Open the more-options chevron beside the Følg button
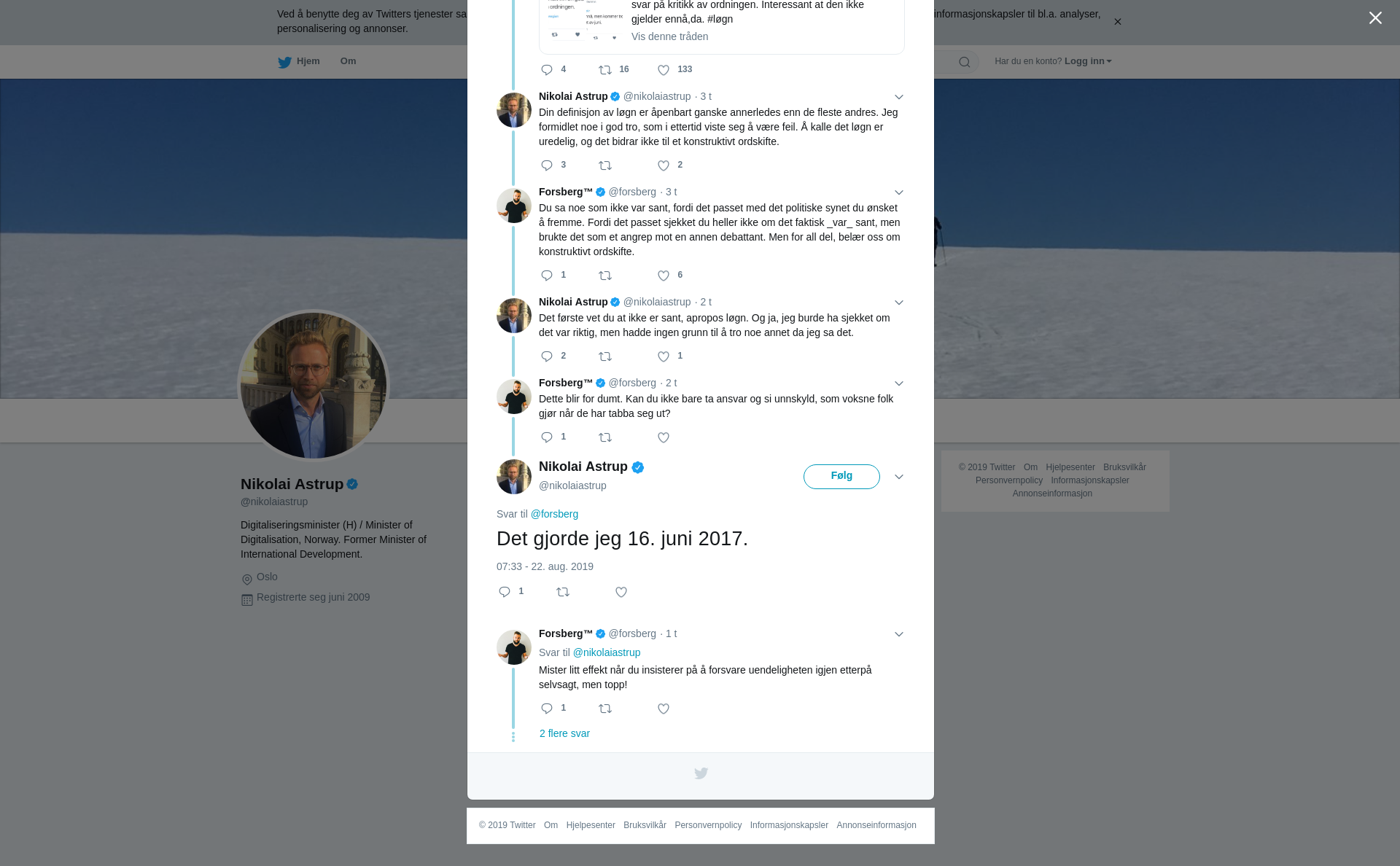The width and height of the screenshot is (1400, 866). [x=899, y=477]
